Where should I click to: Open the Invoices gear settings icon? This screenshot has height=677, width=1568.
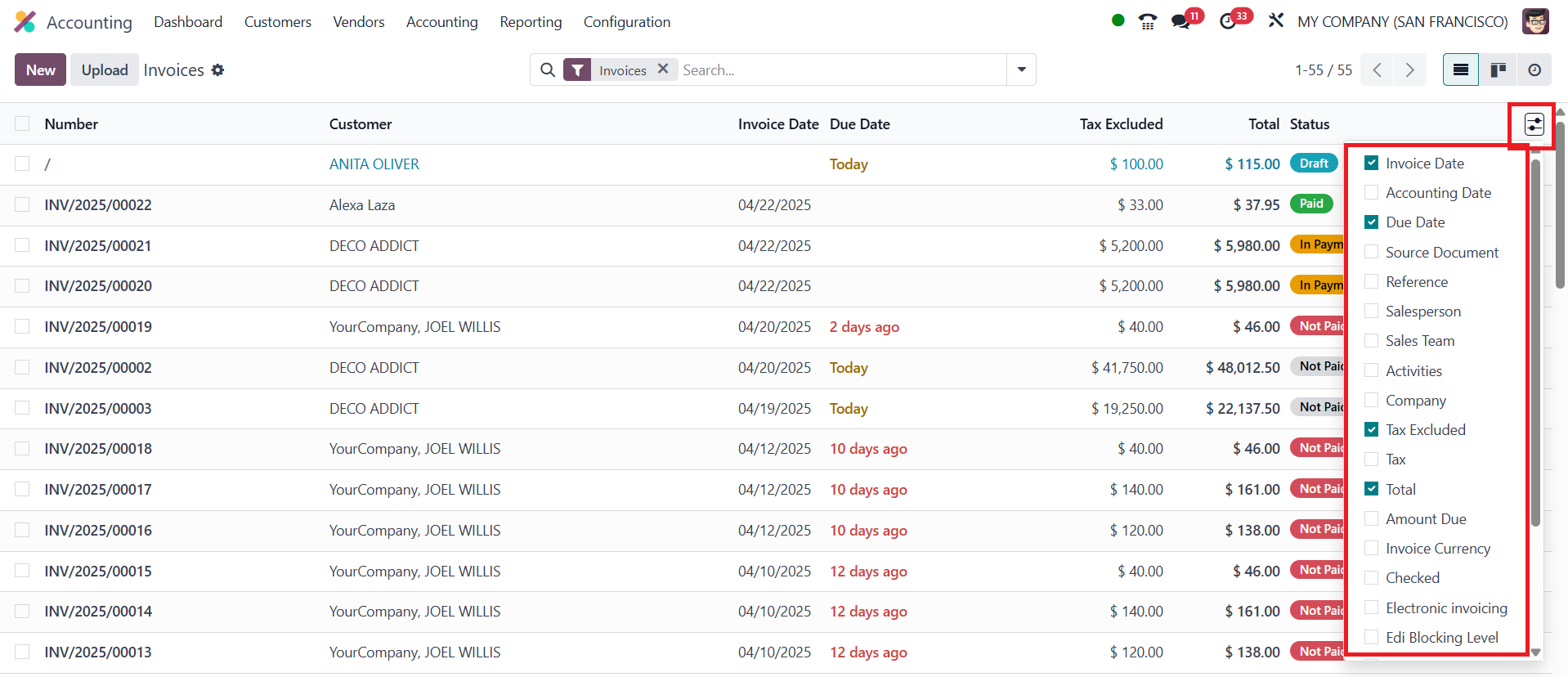coord(217,70)
